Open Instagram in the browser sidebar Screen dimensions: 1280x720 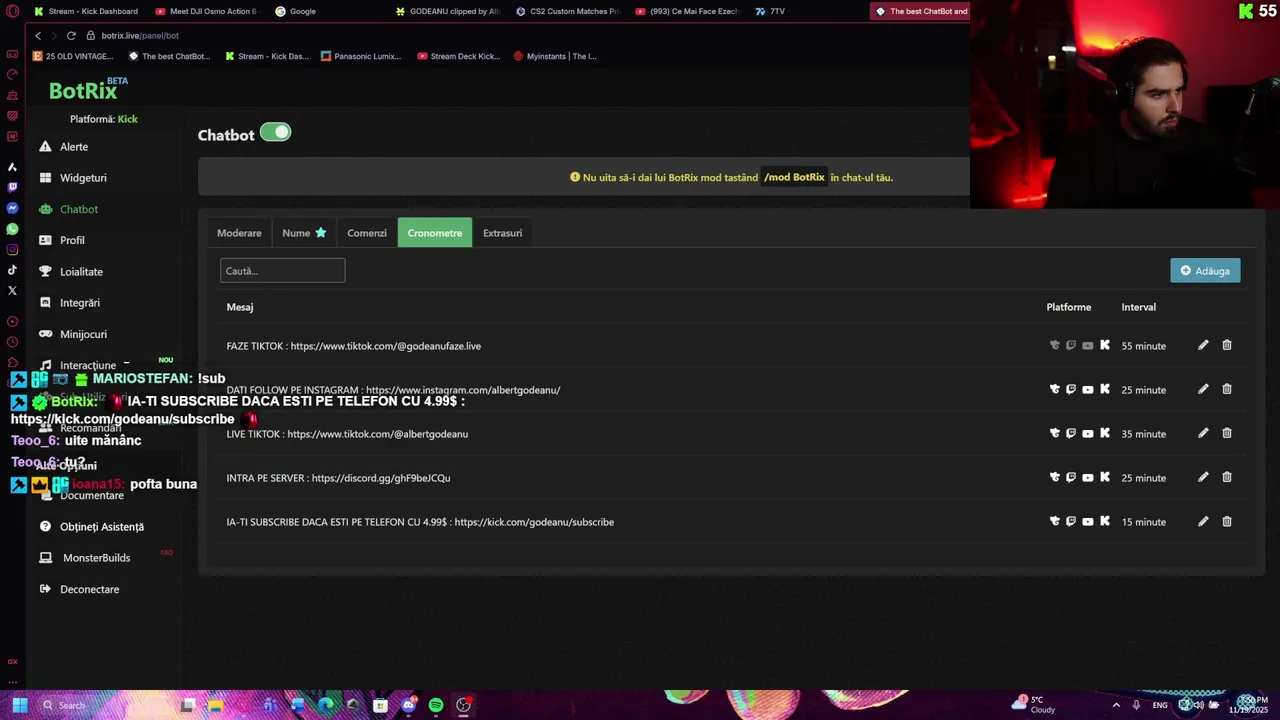tap(12, 249)
